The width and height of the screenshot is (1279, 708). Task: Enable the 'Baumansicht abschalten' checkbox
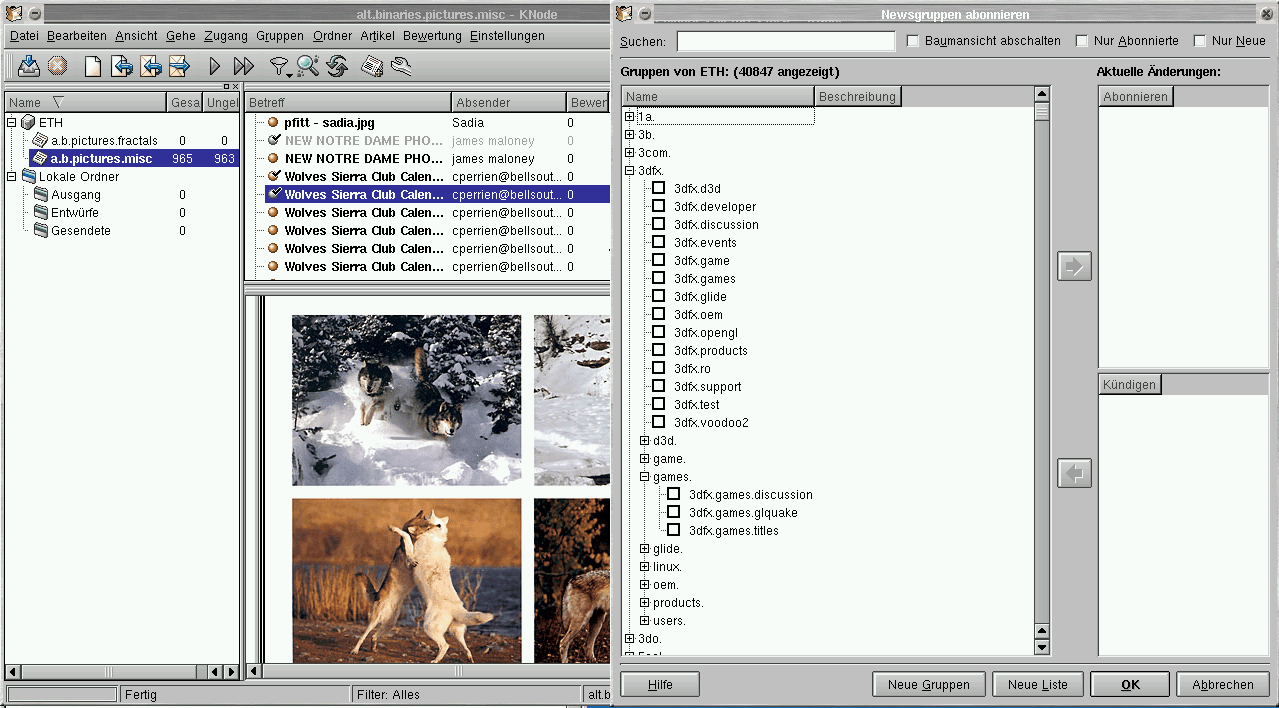913,41
